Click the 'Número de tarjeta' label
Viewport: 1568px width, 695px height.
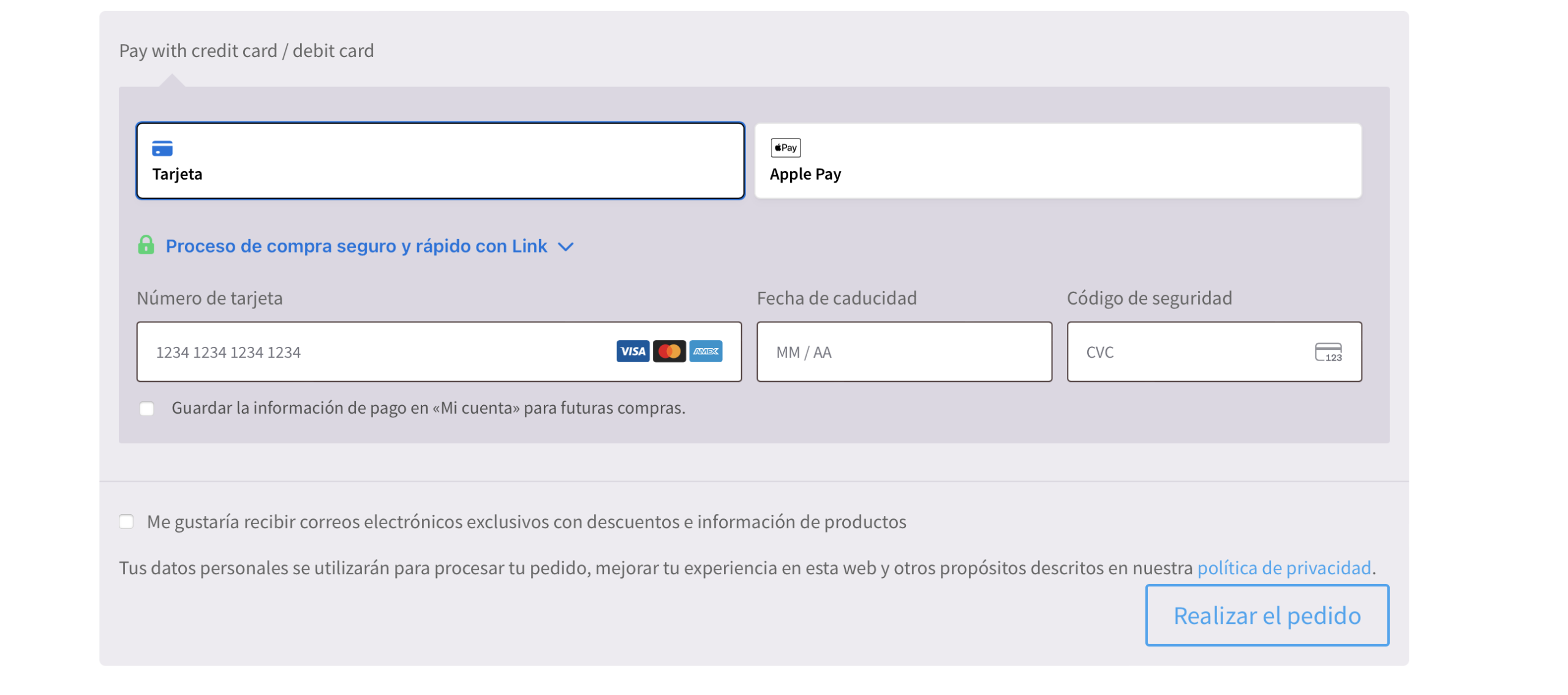point(209,298)
